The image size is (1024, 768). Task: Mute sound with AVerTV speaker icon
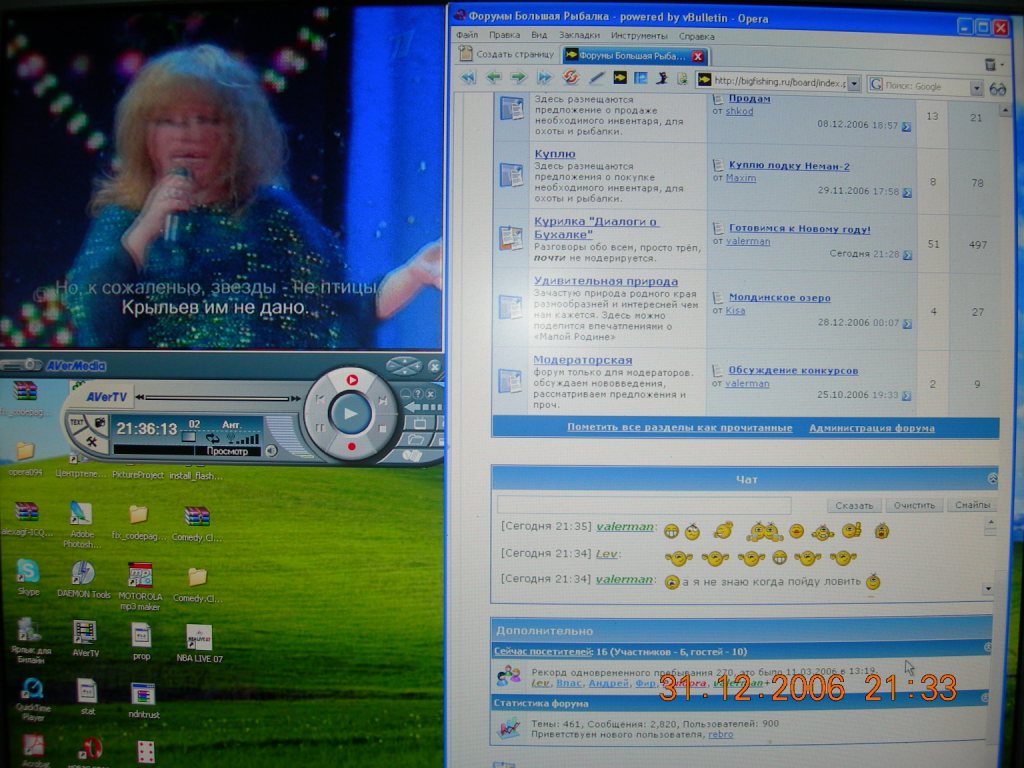pyautogui.click(x=271, y=450)
